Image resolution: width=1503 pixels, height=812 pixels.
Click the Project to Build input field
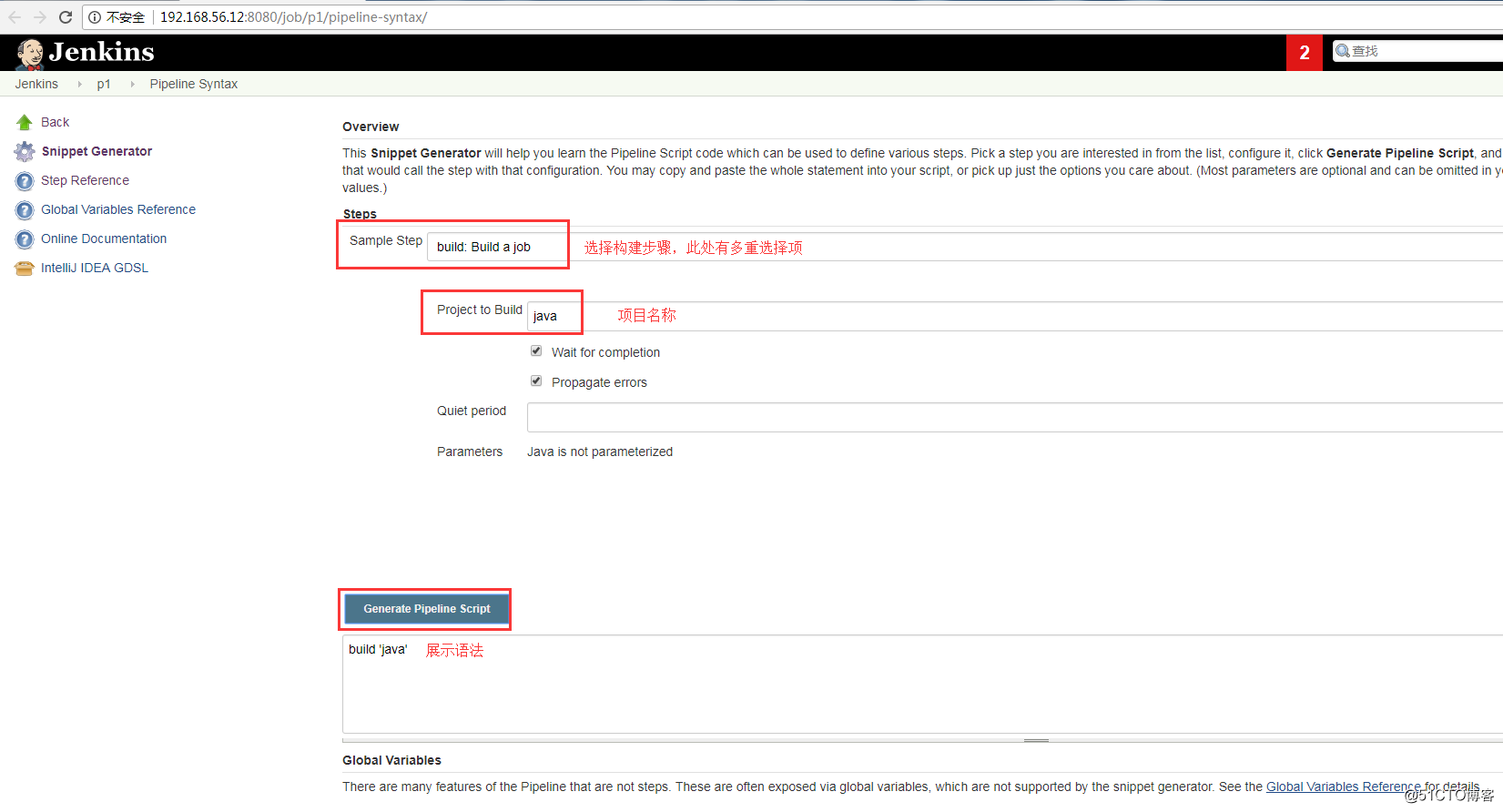pyautogui.click(x=1015, y=316)
